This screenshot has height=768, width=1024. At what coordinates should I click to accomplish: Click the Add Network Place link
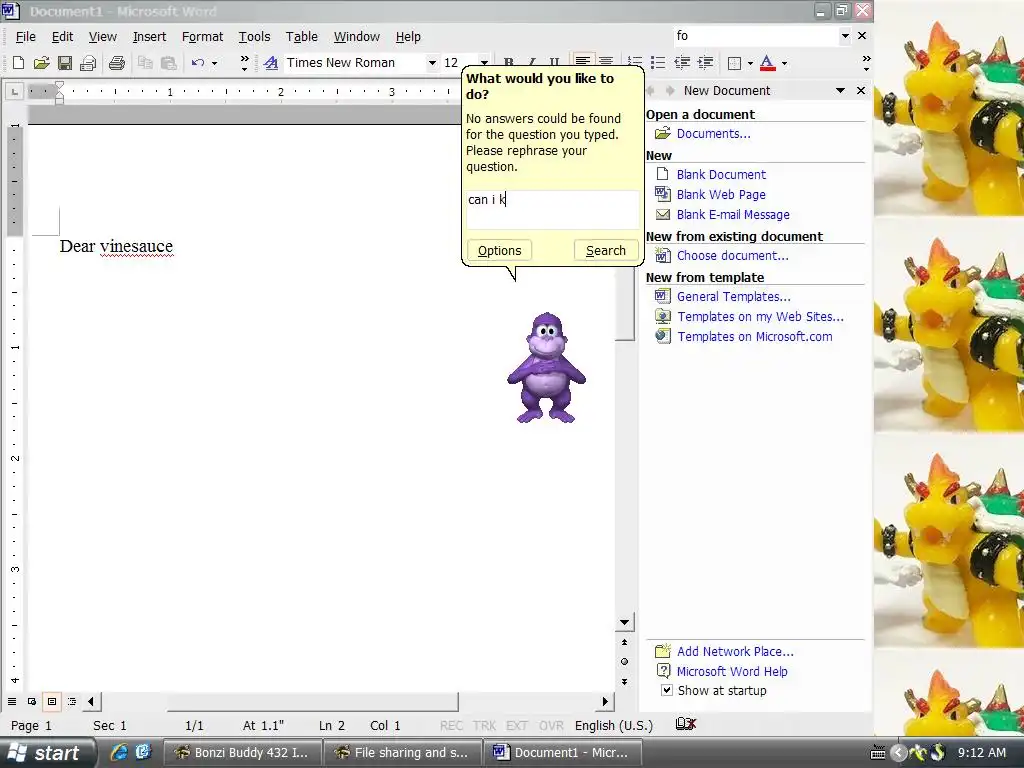pyautogui.click(x=735, y=652)
